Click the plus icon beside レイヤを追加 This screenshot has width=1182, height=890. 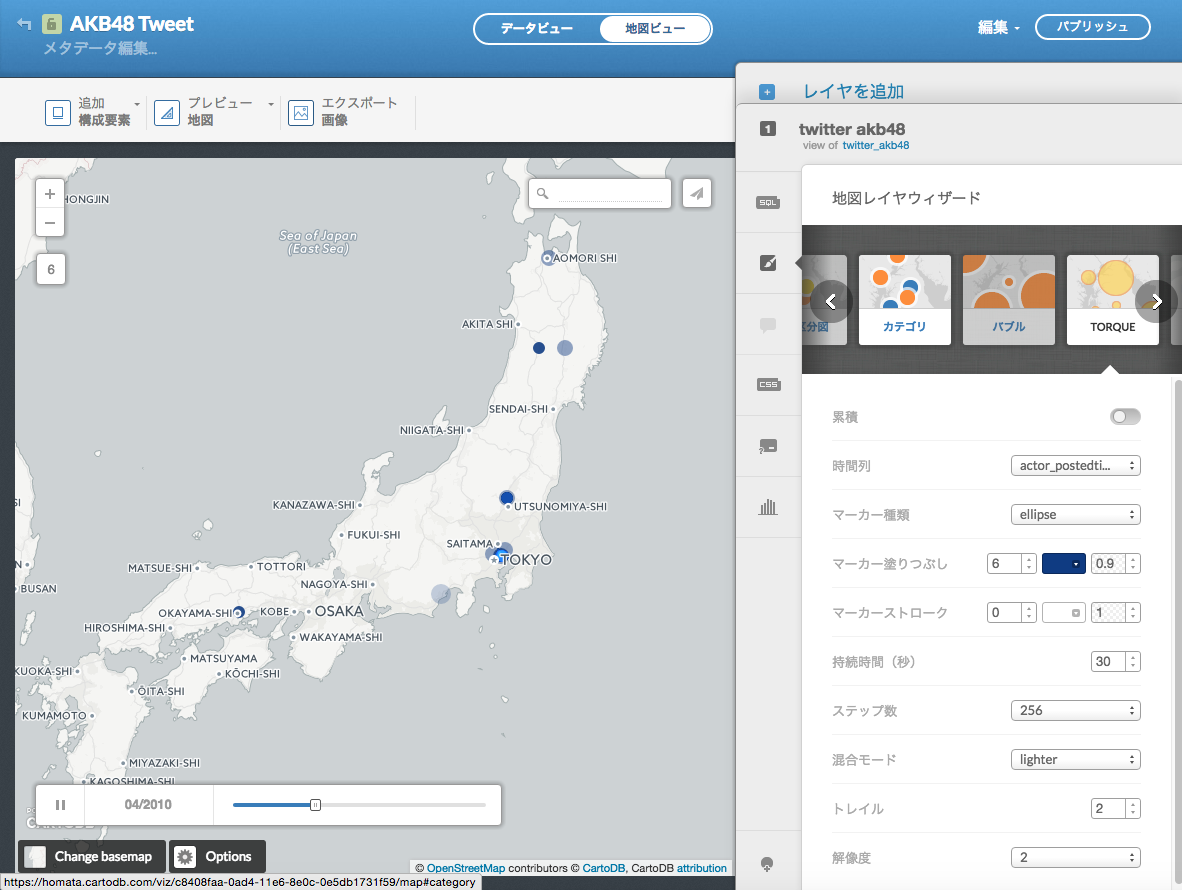(x=767, y=92)
